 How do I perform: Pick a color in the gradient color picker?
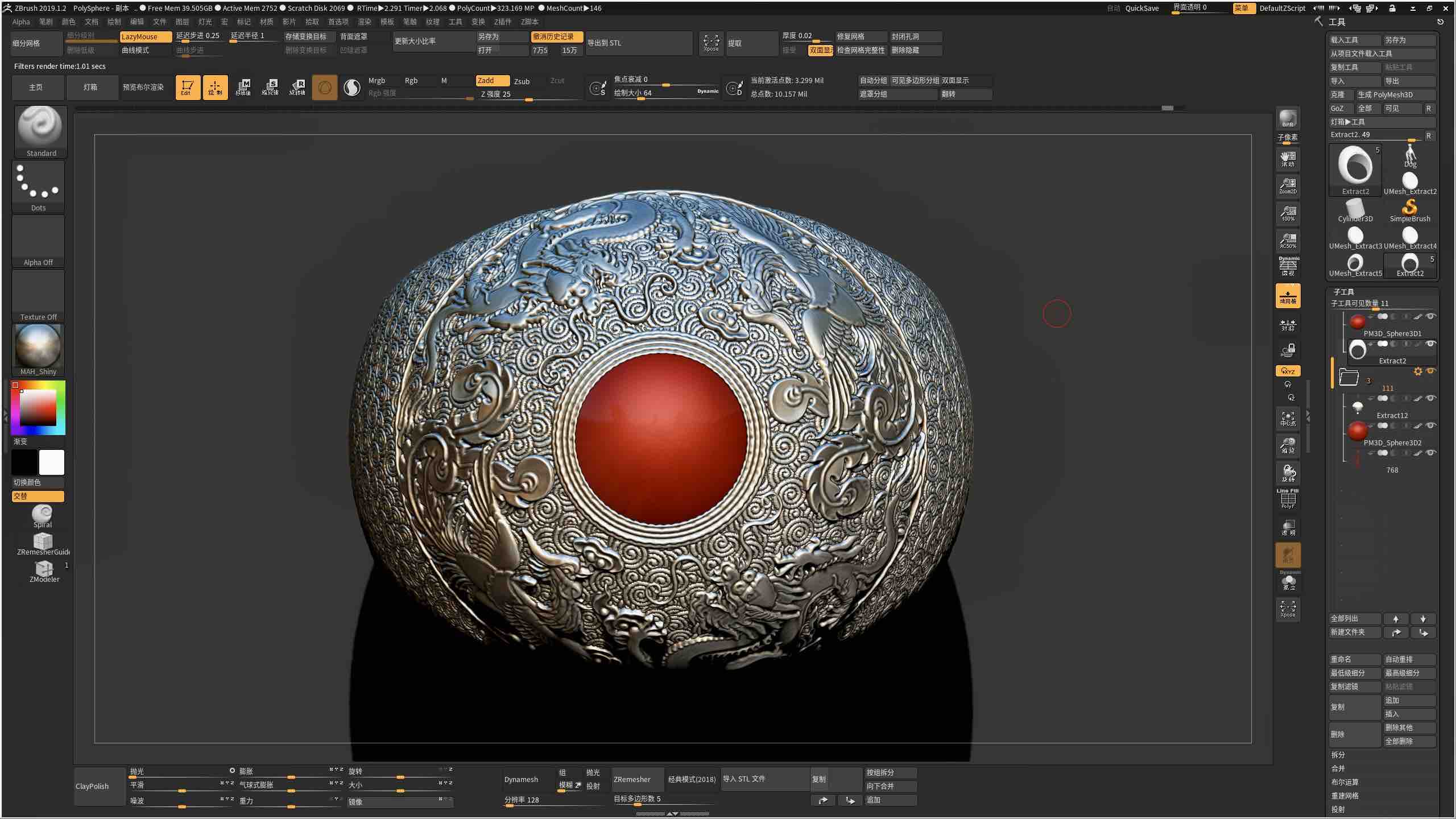tap(38, 407)
